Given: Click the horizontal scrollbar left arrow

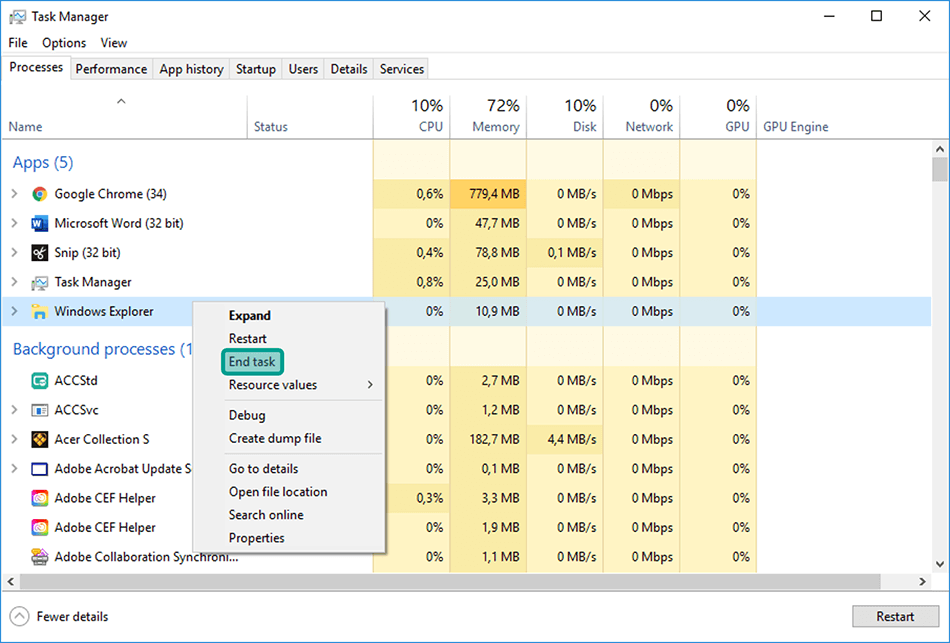Looking at the screenshot, I should [10, 582].
